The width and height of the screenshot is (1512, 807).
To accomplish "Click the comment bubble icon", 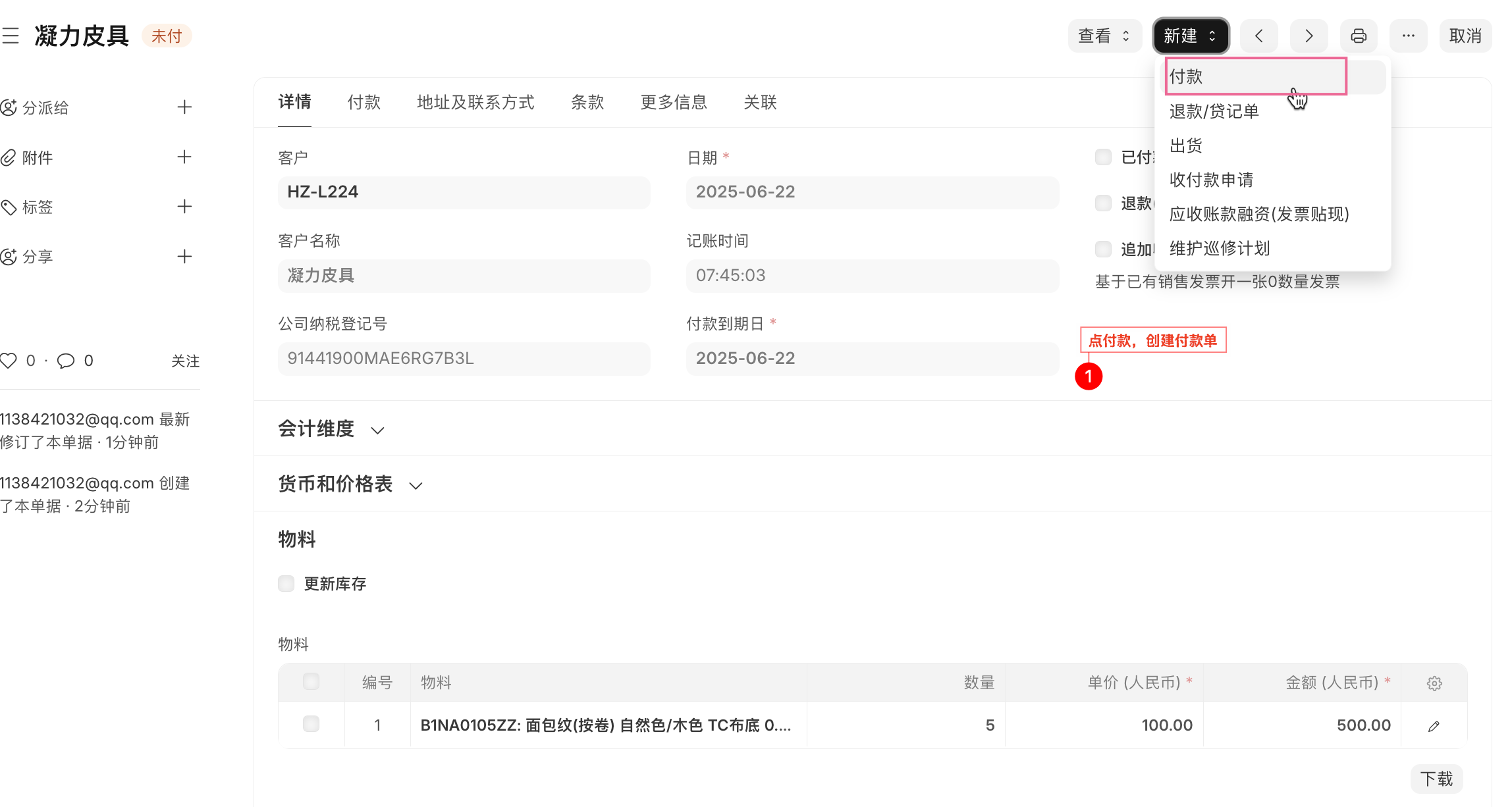I will (67, 361).
